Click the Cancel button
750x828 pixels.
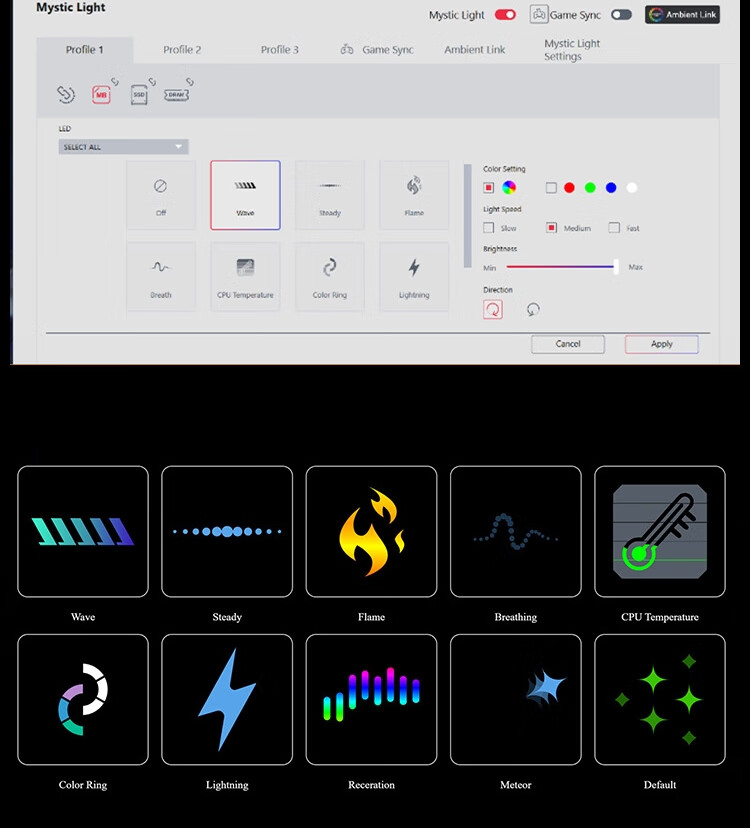pos(568,344)
